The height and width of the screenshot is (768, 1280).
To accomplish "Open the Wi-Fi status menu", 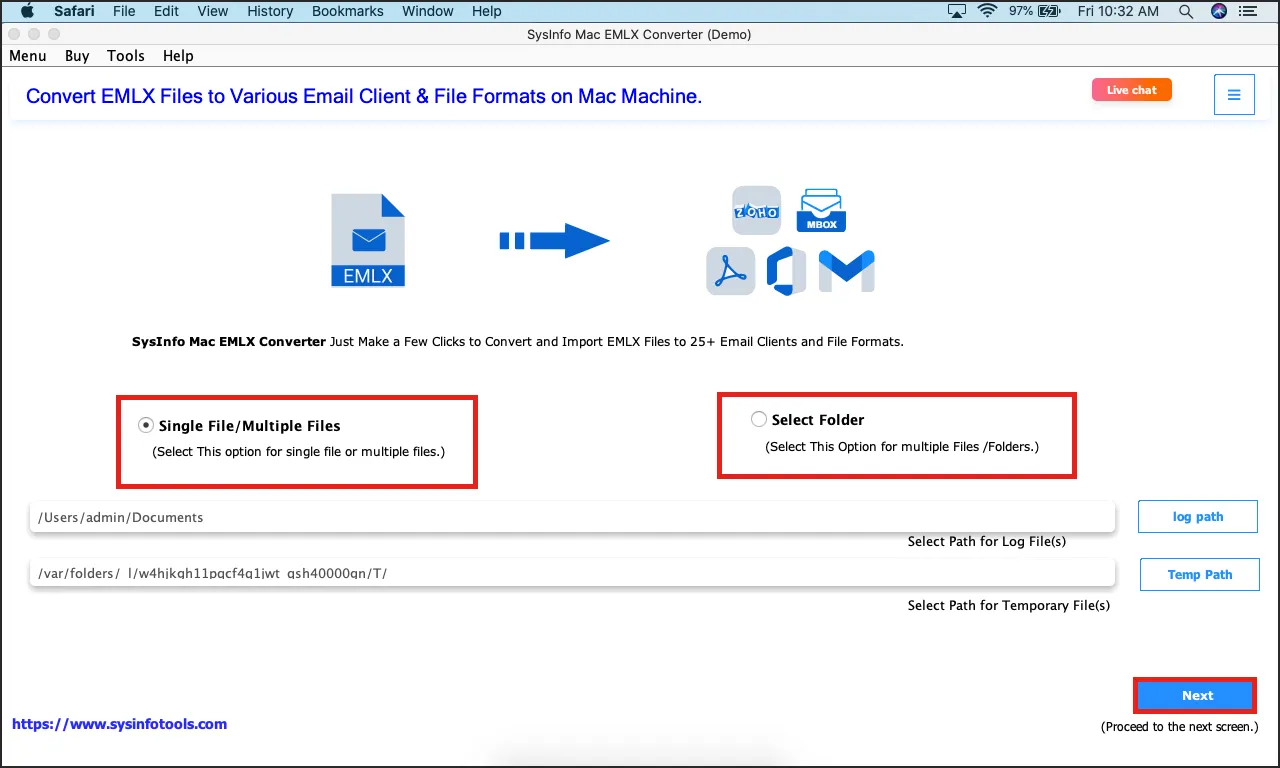I will tap(988, 11).
